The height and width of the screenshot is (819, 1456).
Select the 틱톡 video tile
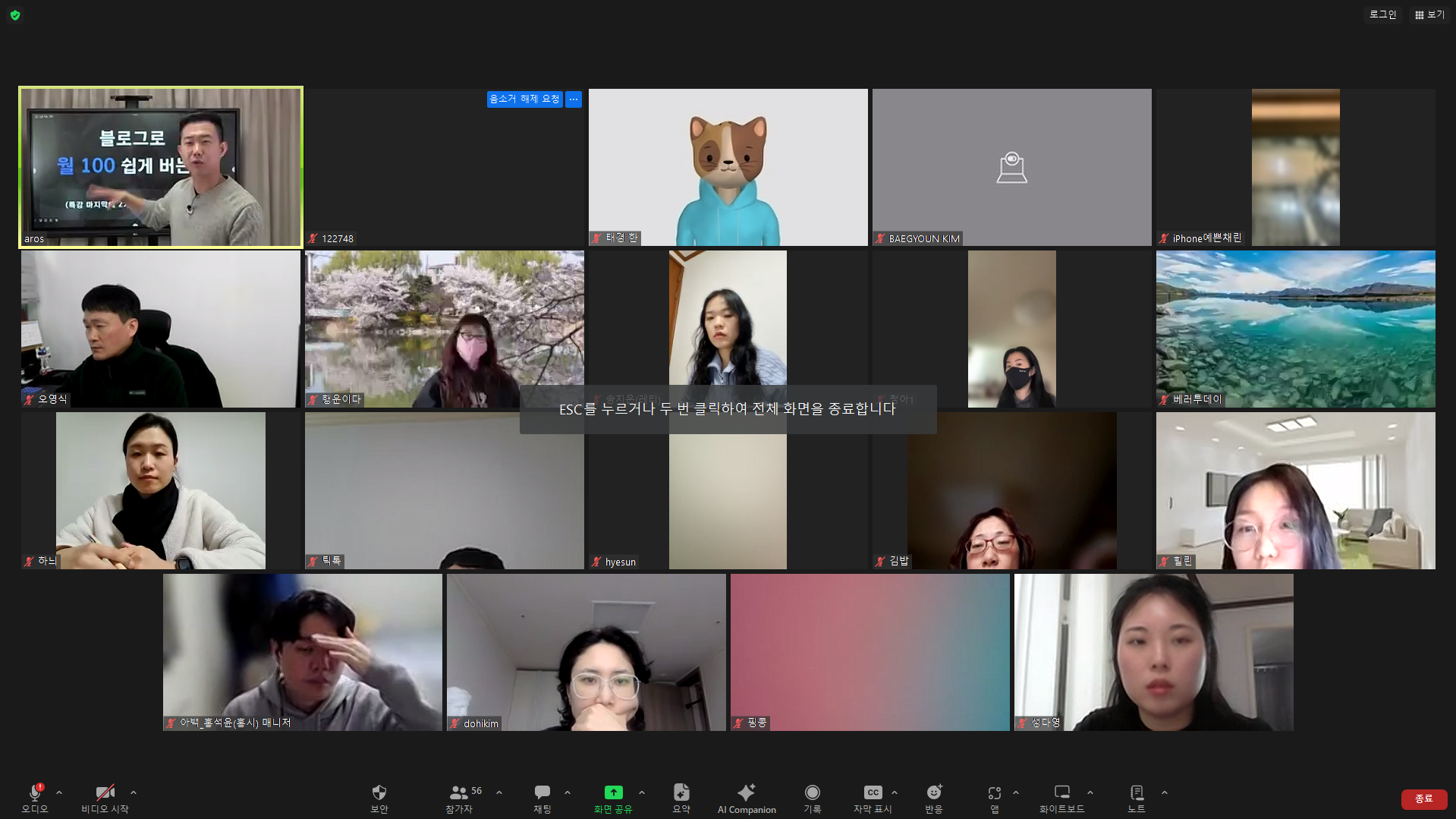click(445, 490)
